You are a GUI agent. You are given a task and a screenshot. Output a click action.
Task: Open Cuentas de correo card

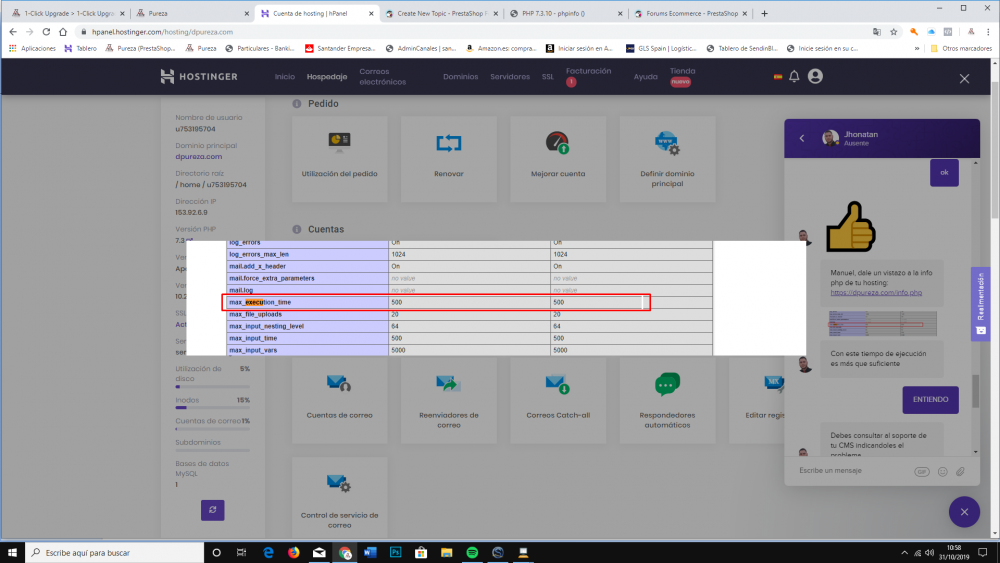[x=339, y=400]
